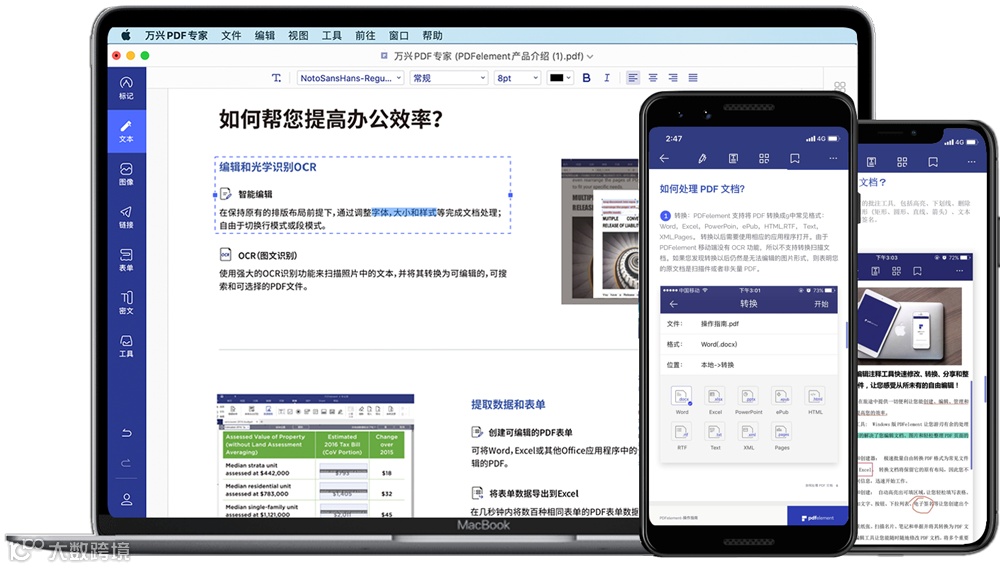Select the 链接 link sidebar tool
This screenshot has width=1000, height=569.
(126, 217)
